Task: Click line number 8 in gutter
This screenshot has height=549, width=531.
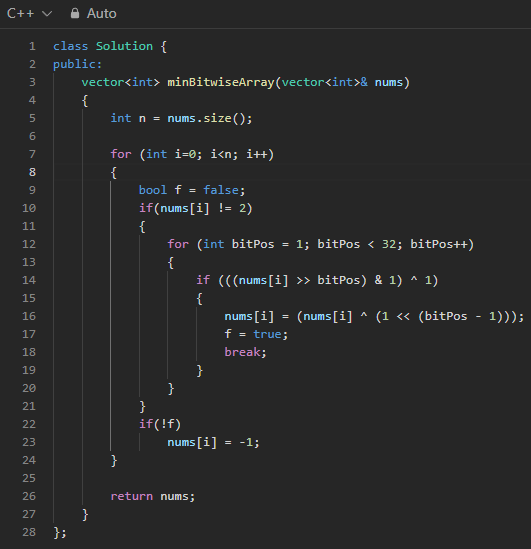Action: click(x=32, y=172)
